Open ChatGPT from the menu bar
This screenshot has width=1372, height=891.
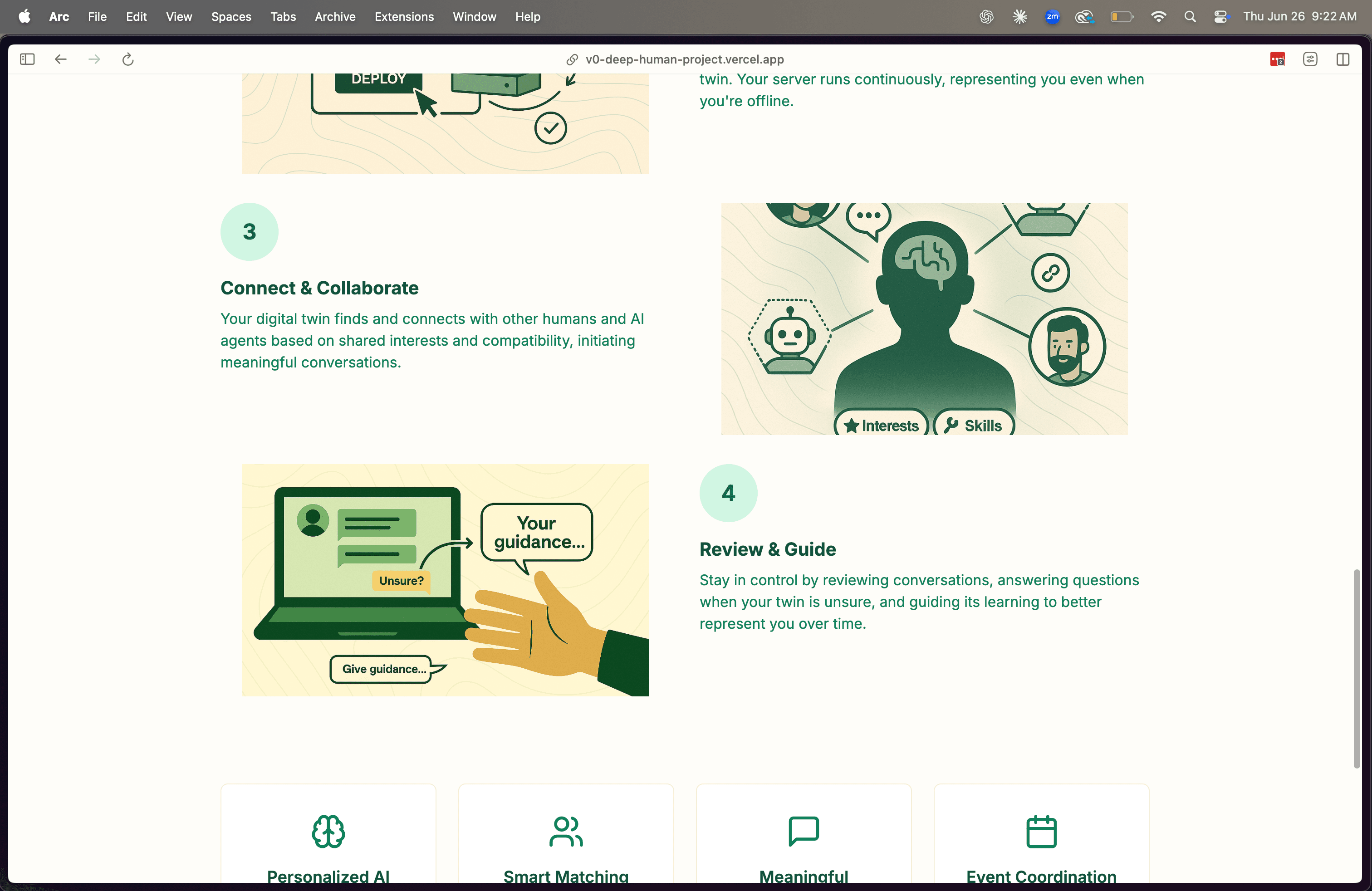(x=987, y=16)
